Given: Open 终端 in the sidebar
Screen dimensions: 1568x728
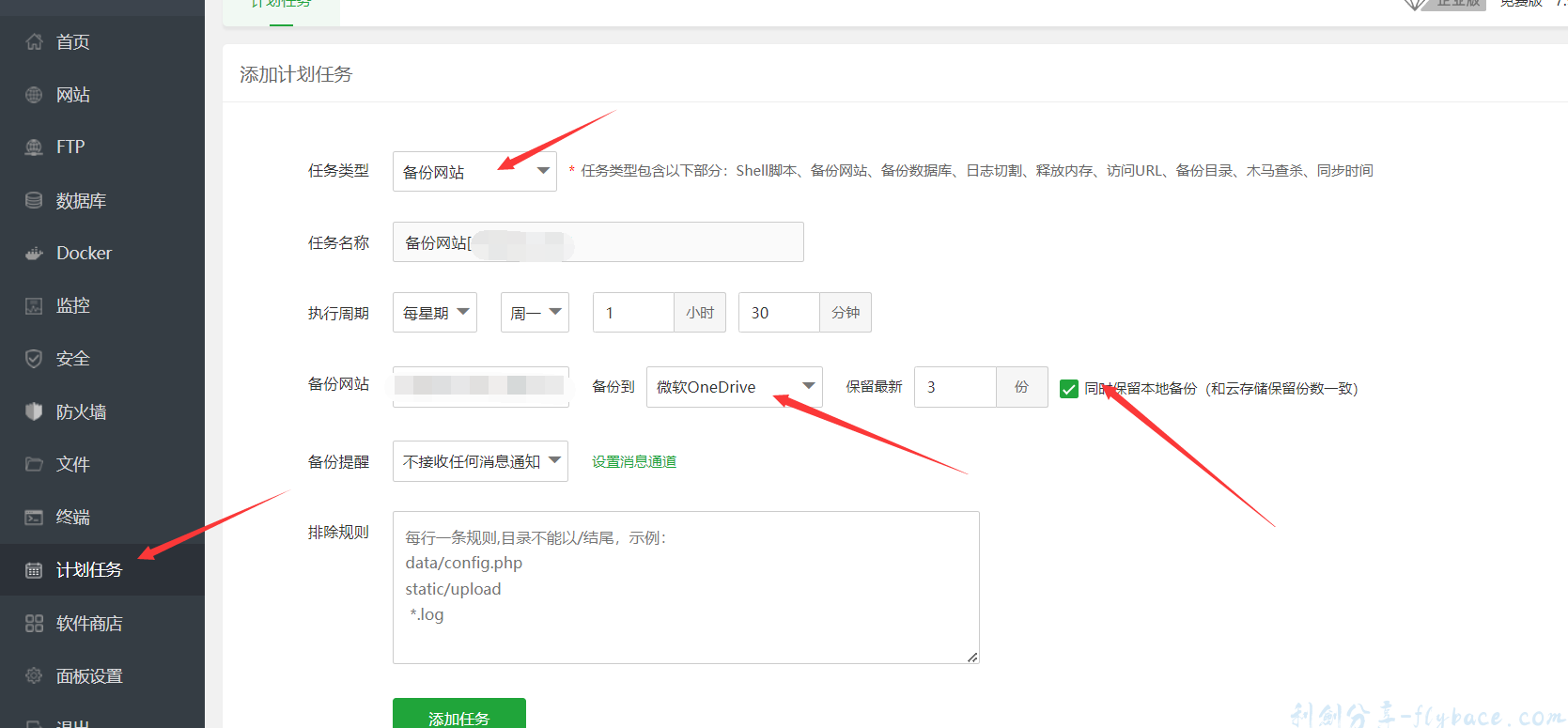Looking at the screenshot, I should pos(102,517).
